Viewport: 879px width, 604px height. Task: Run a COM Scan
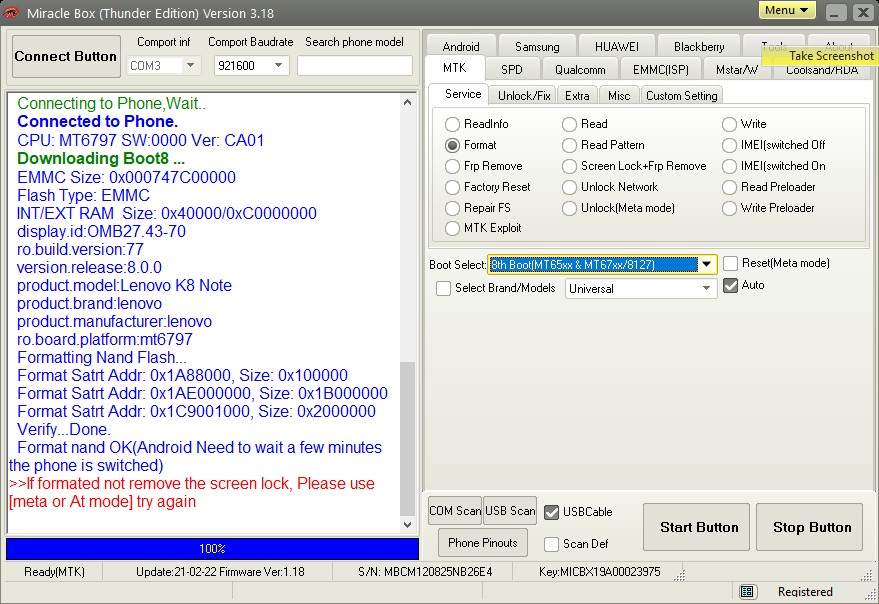455,511
